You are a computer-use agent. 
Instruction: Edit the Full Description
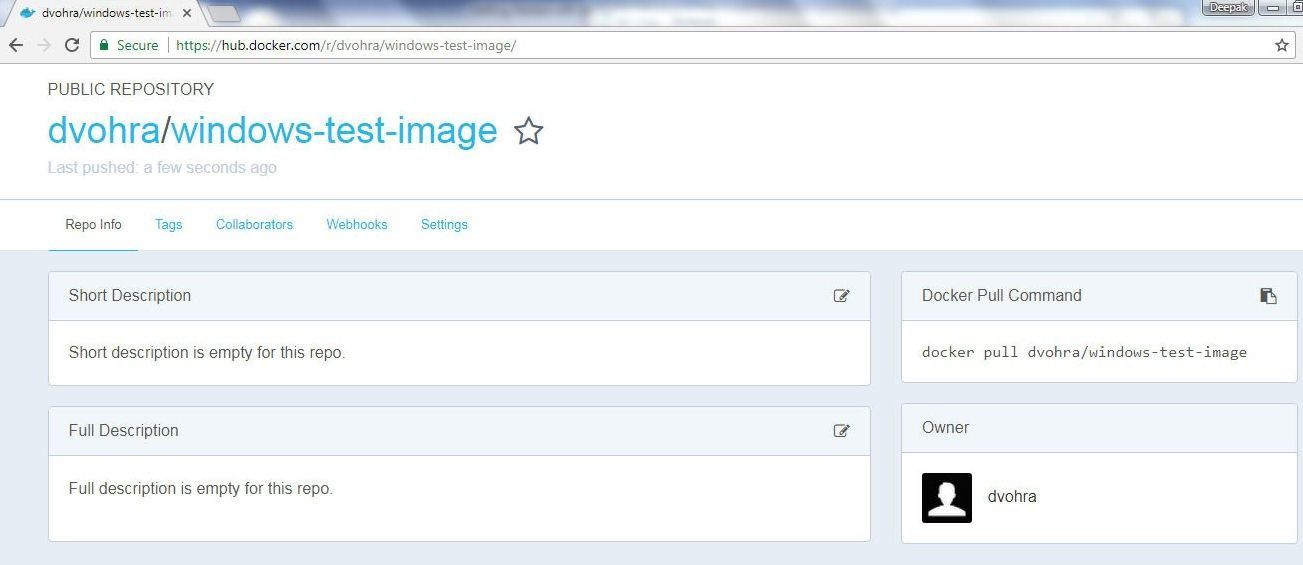click(842, 431)
